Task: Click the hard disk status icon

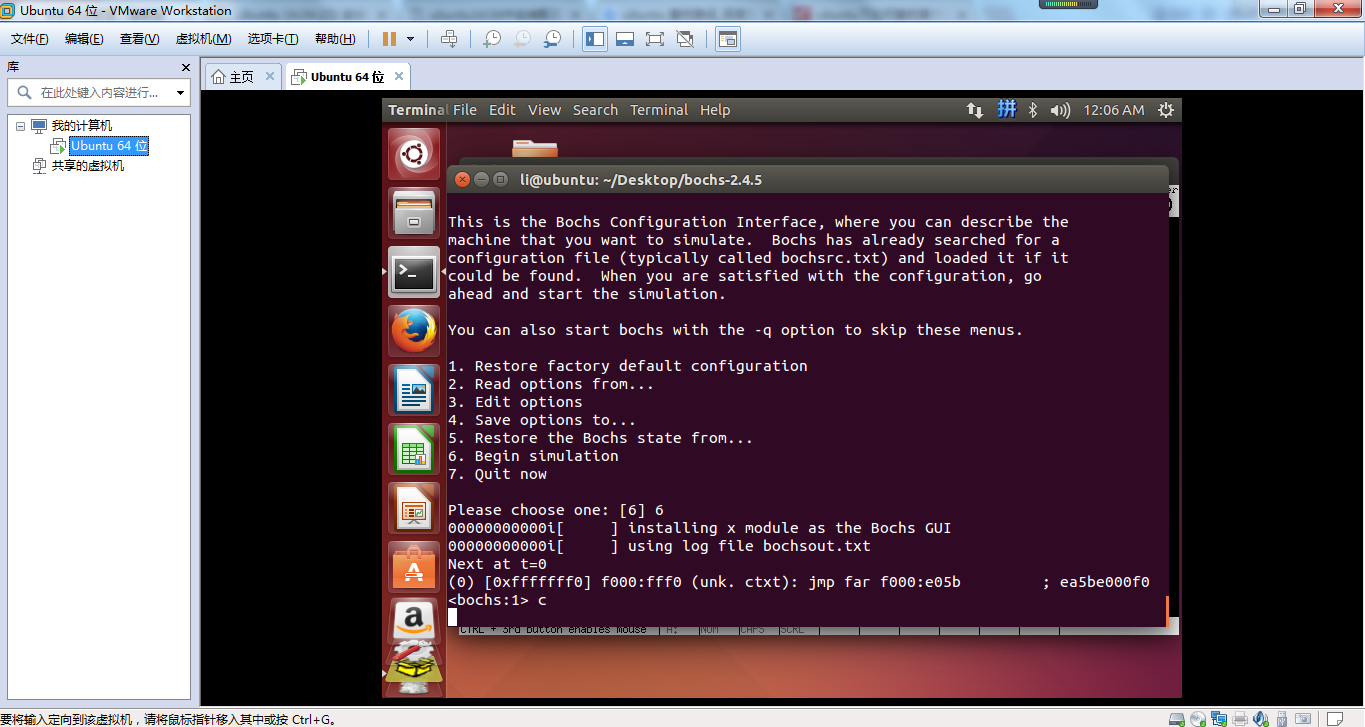Action: coord(1177,719)
